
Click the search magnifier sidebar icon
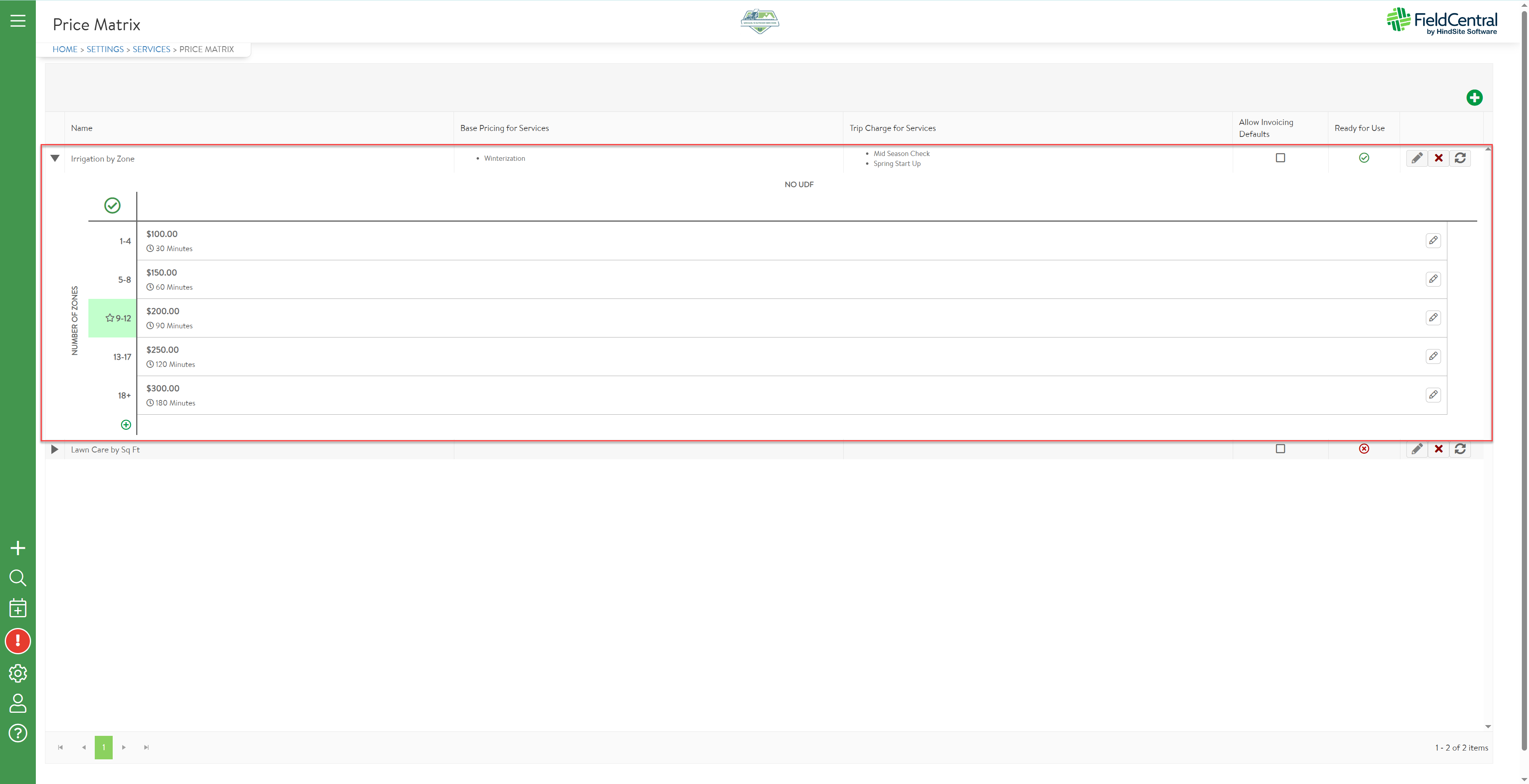18,577
